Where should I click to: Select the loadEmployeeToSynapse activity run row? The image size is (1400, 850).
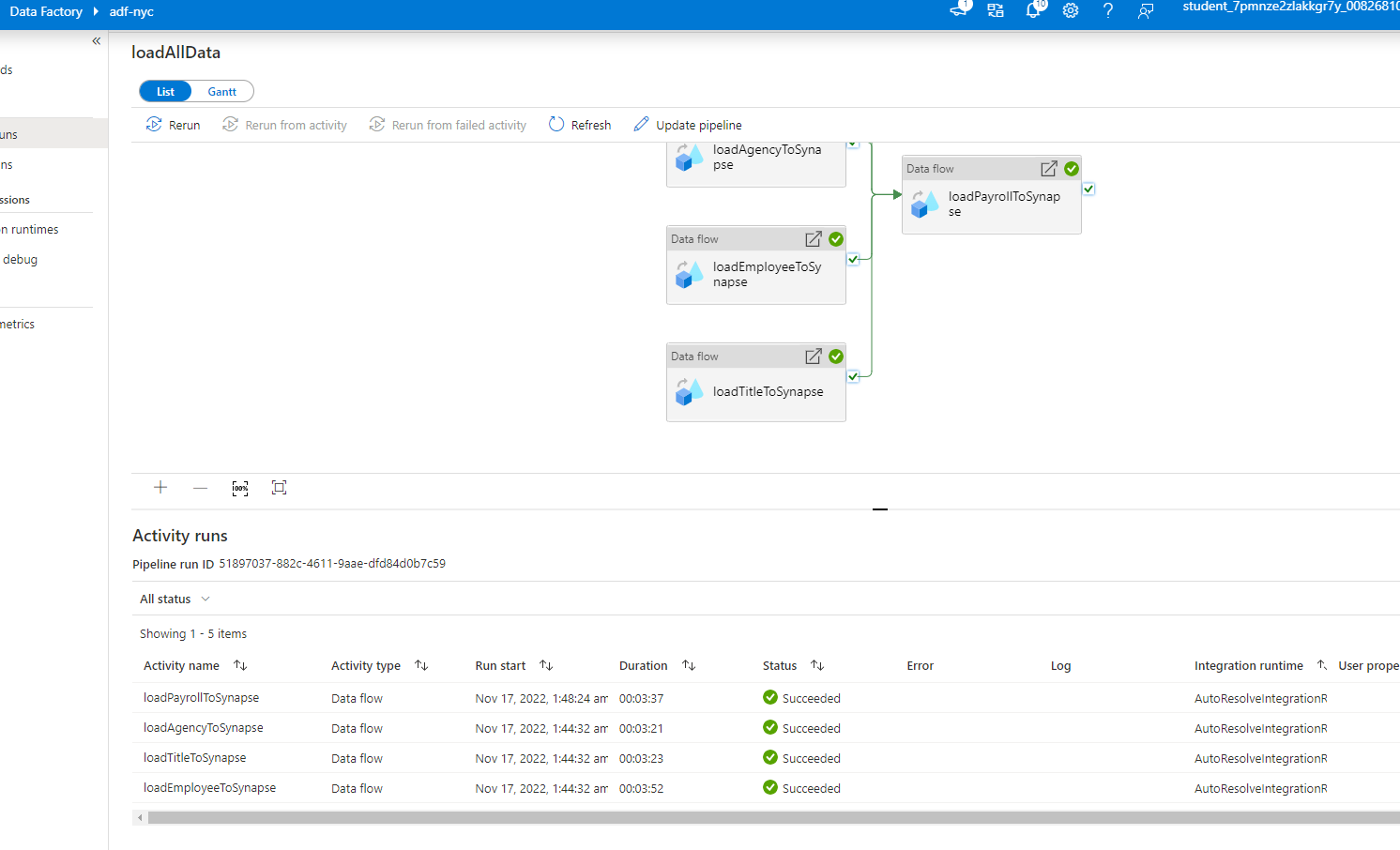[766, 788]
